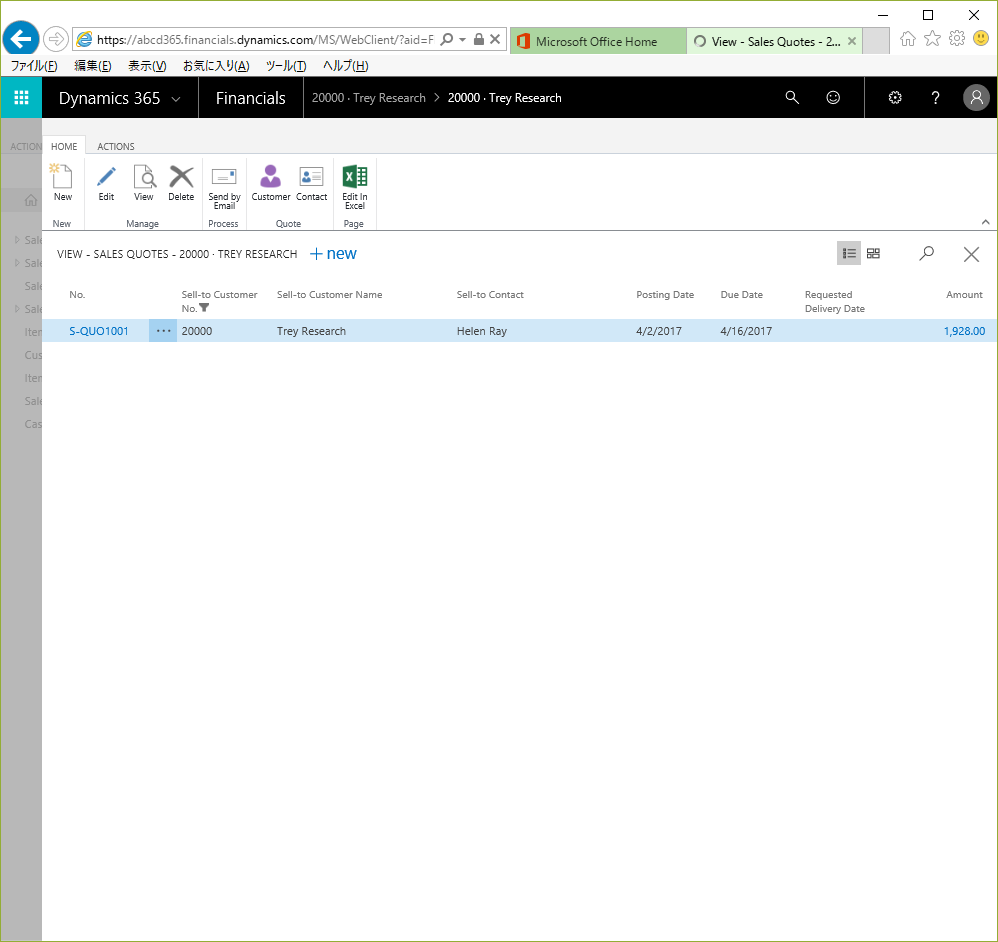Click the yellow smiley icon in browser
This screenshot has width=998, height=942.
(x=981, y=39)
